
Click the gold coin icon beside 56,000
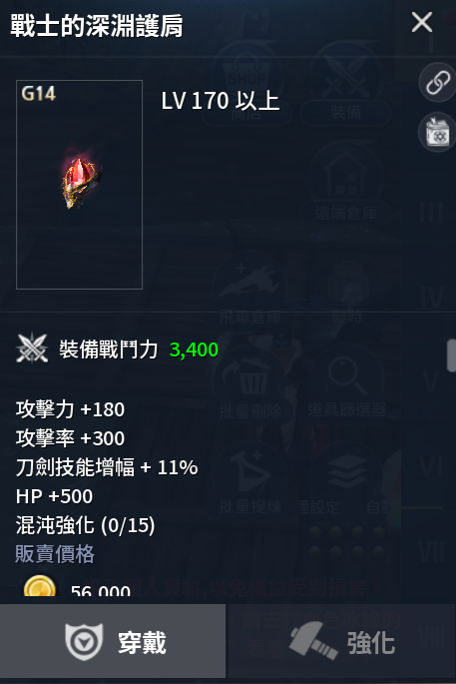[x=40, y=586]
